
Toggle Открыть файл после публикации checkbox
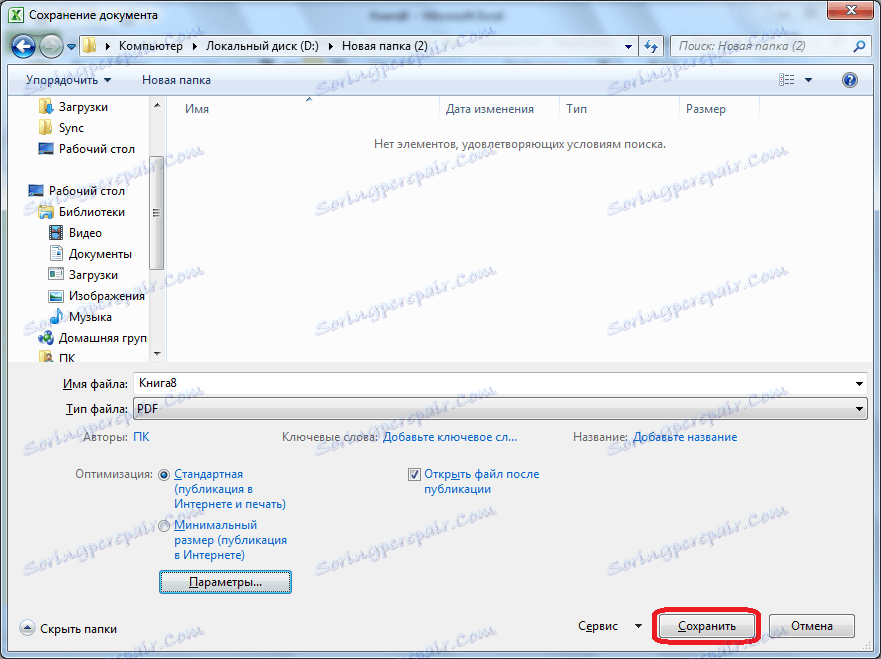pyautogui.click(x=414, y=475)
